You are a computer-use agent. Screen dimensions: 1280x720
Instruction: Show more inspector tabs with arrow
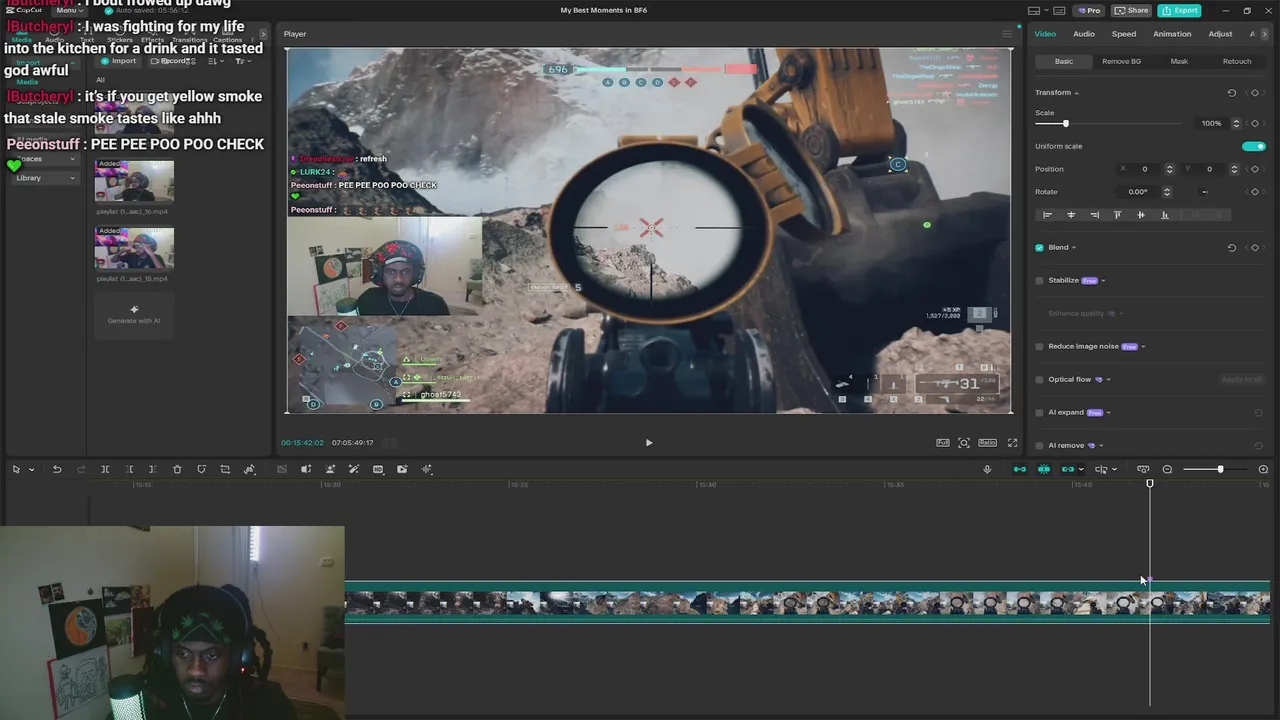click(x=1265, y=34)
